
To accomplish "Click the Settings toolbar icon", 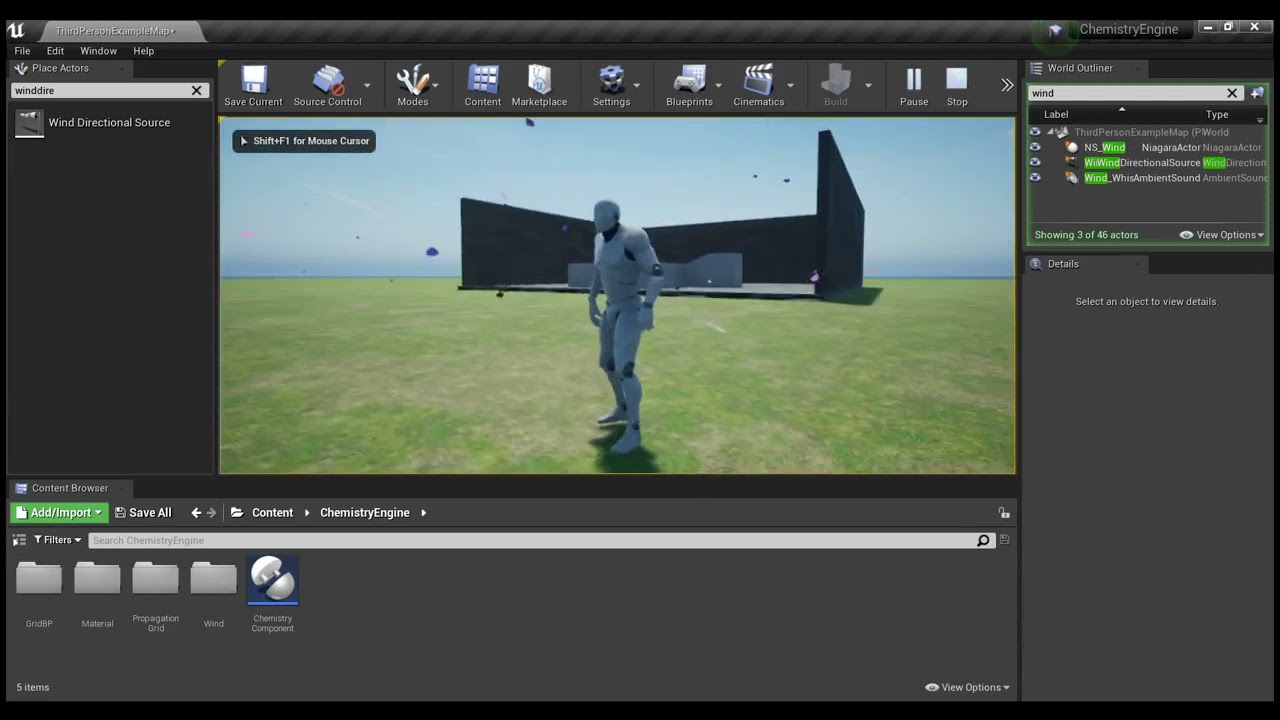I will click(x=611, y=86).
